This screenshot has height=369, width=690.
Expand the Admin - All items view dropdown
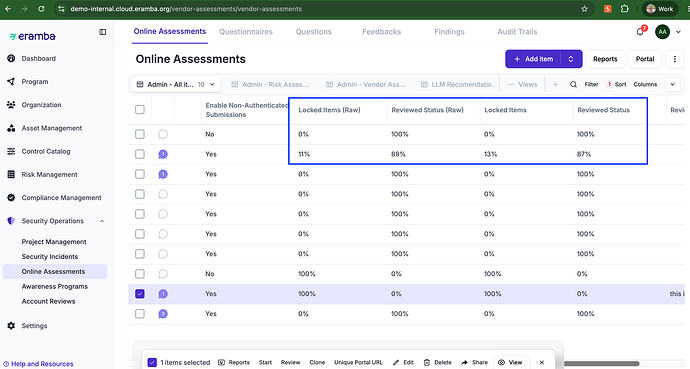[212, 84]
